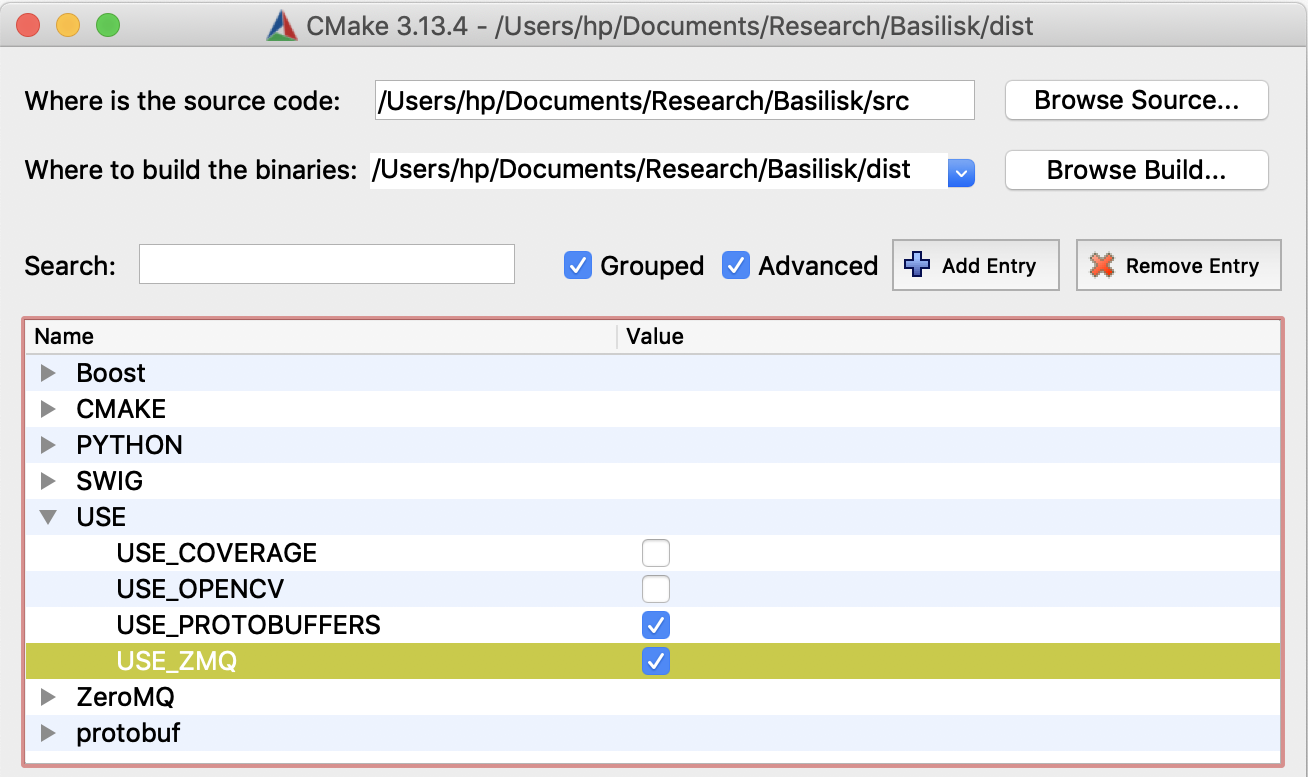
Task: Enable the USE_OPENCV checkbox
Action: (656, 589)
